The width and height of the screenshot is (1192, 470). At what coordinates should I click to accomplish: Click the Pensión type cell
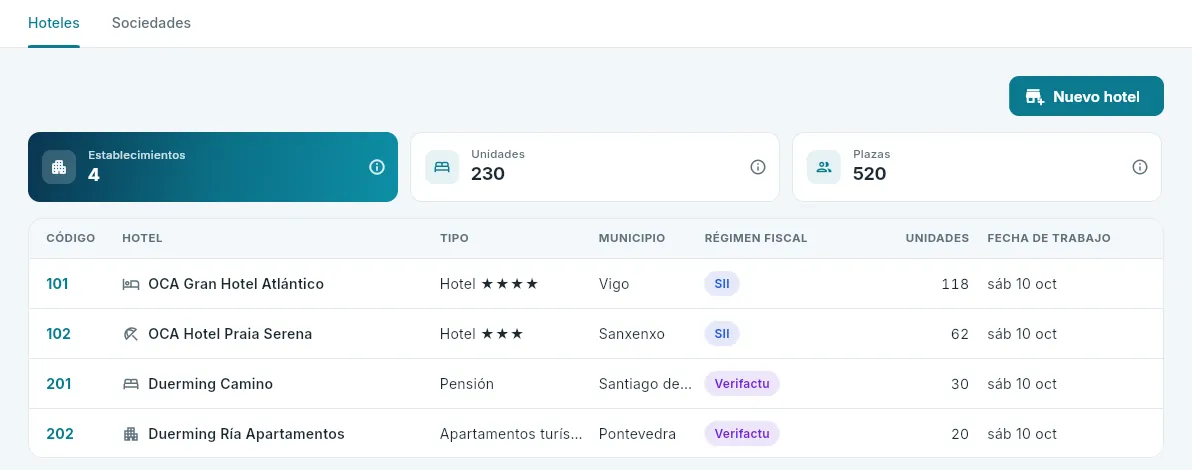[x=467, y=384]
